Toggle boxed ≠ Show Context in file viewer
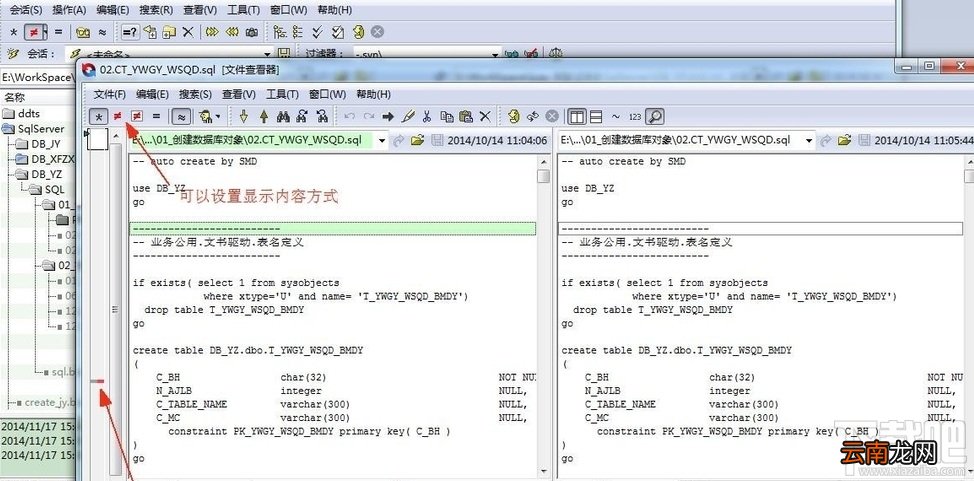Screen dimensions: 974x481 tap(137, 116)
